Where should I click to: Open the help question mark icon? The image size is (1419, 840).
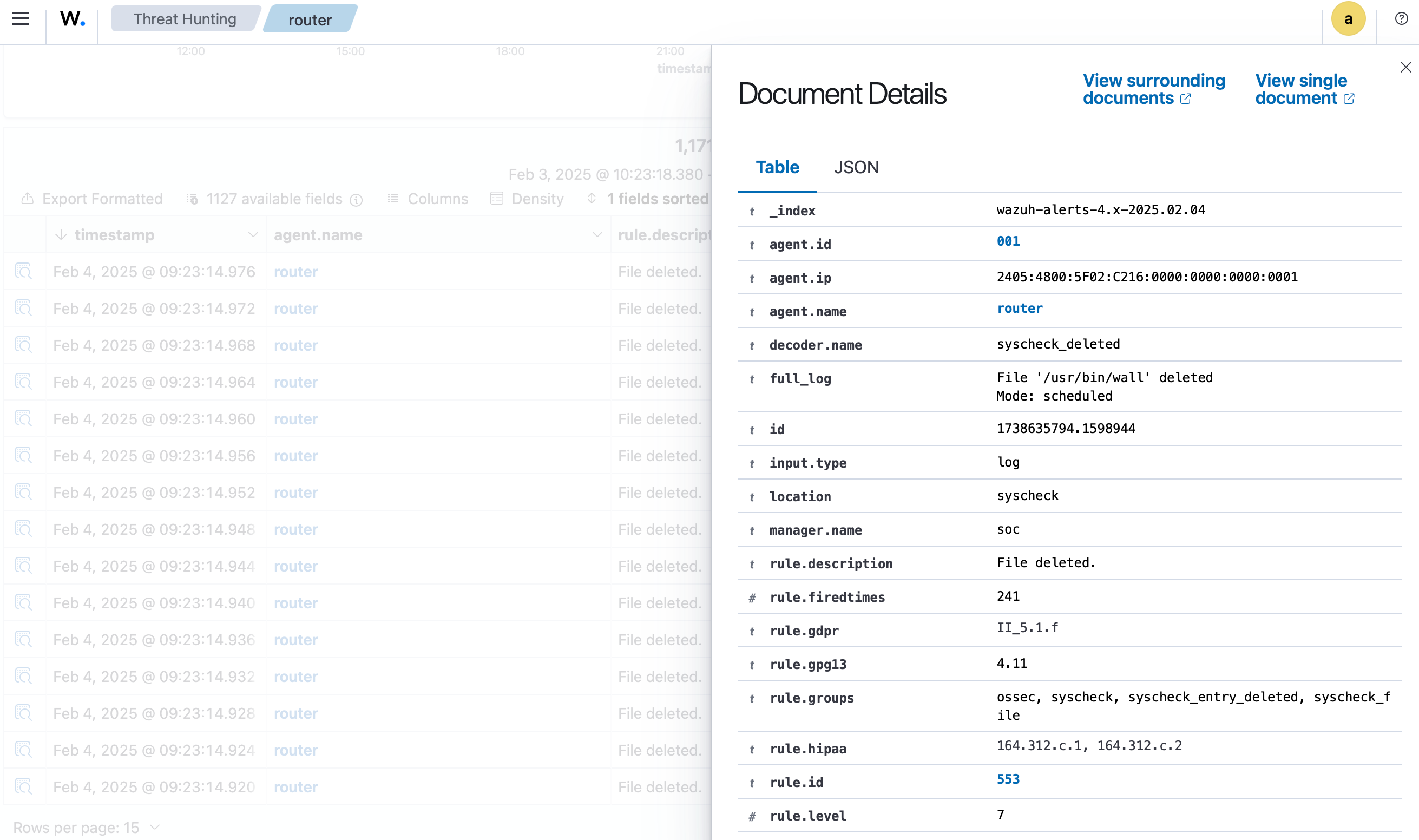pos(1401,19)
